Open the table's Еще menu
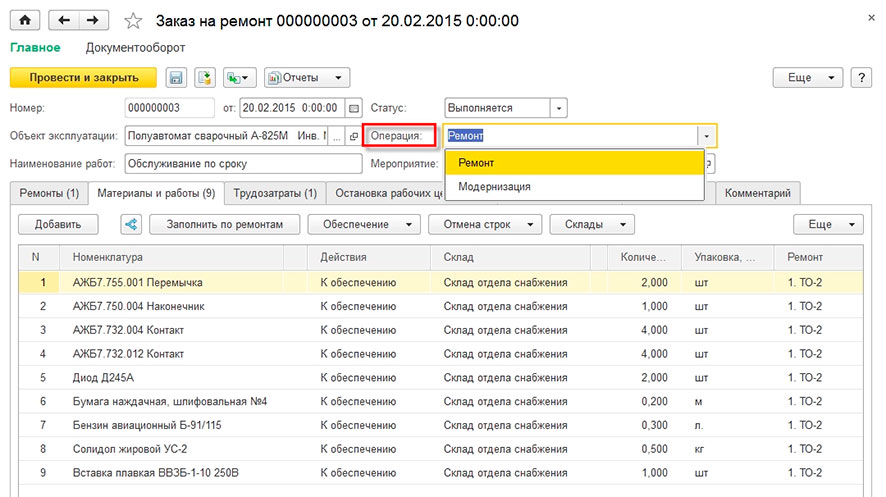The height and width of the screenshot is (497, 886). 828,224
